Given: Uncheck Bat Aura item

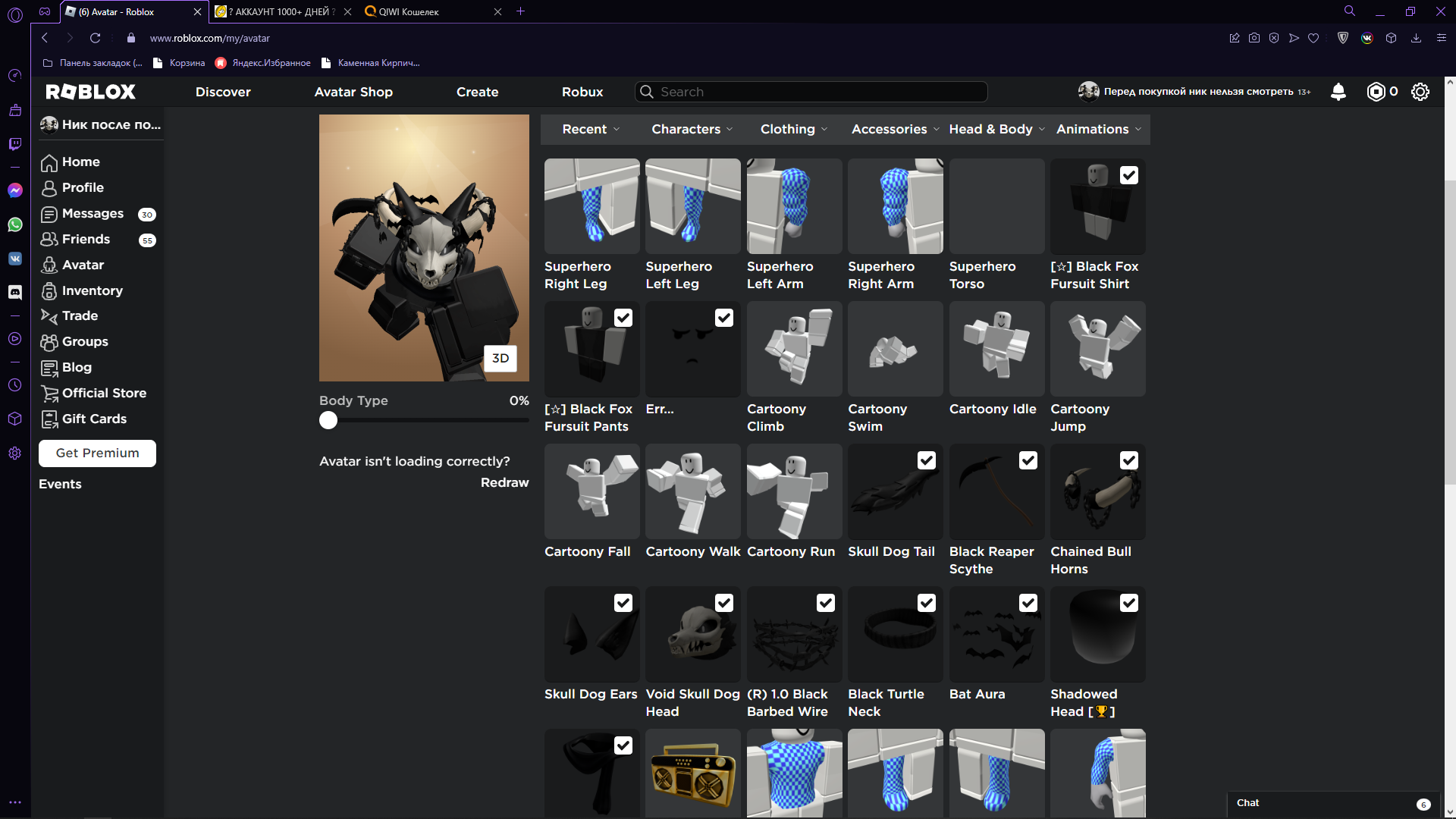Looking at the screenshot, I should (1028, 603).
